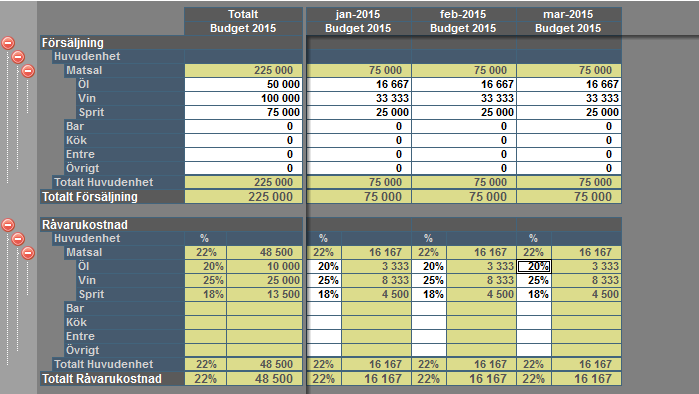Click empty Bar jan-2015 percentage cell
The image size is (699, 394).
(324, 308)
